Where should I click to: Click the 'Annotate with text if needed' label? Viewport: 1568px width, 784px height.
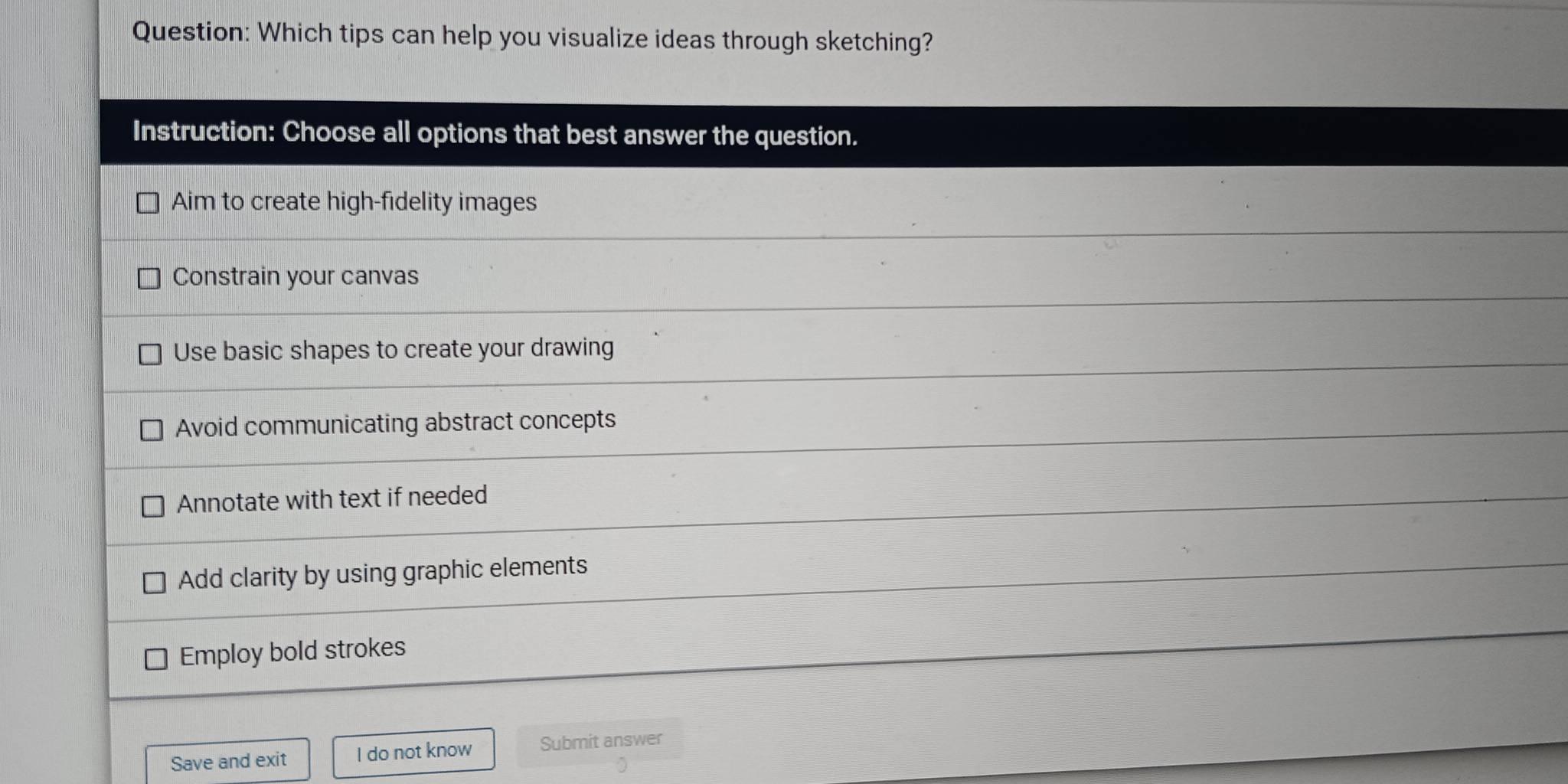point(332,500)
